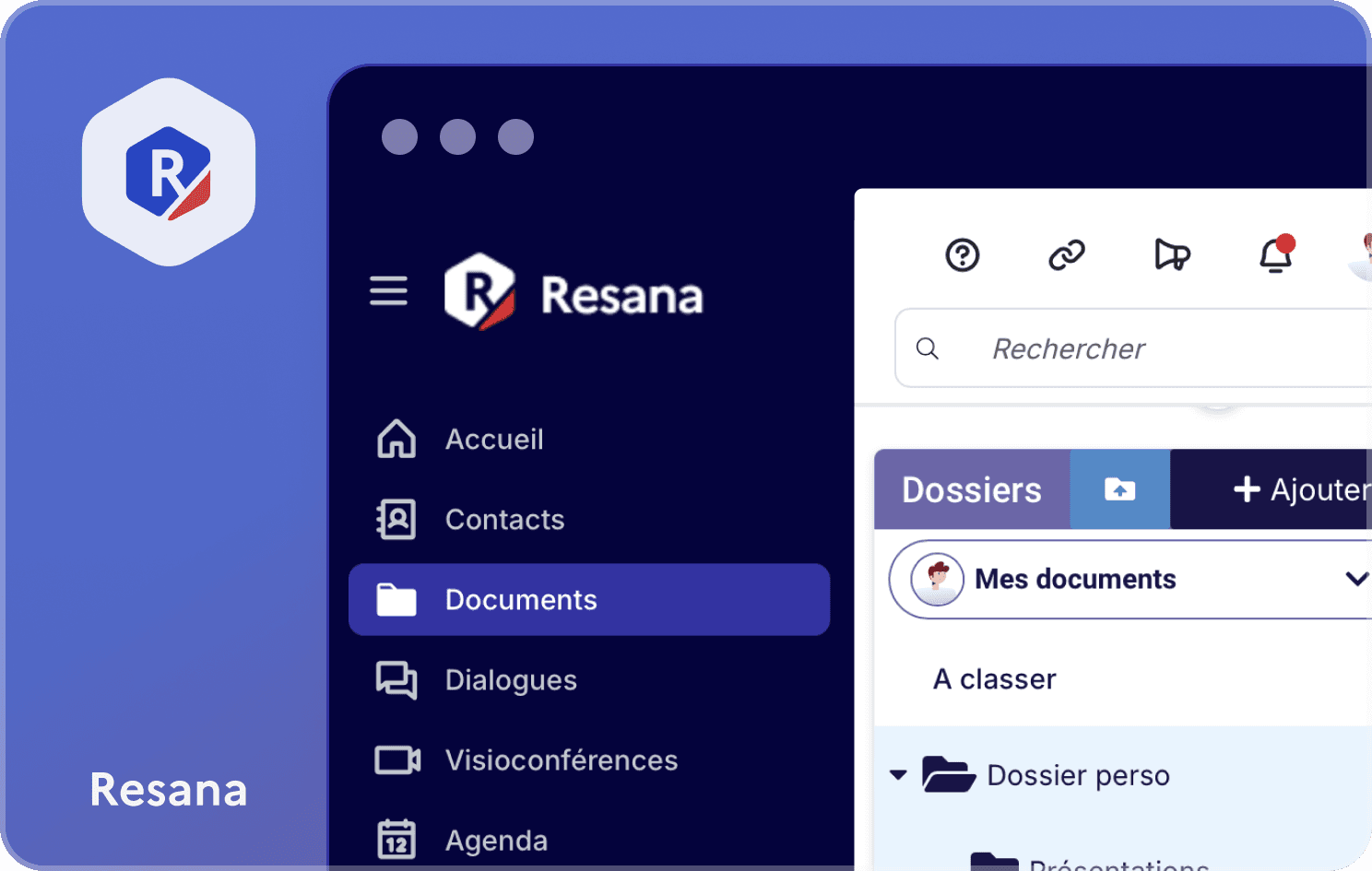Switch to the Dossiers tab
This screenshot has width=1372, height=871.
(971, 489)
